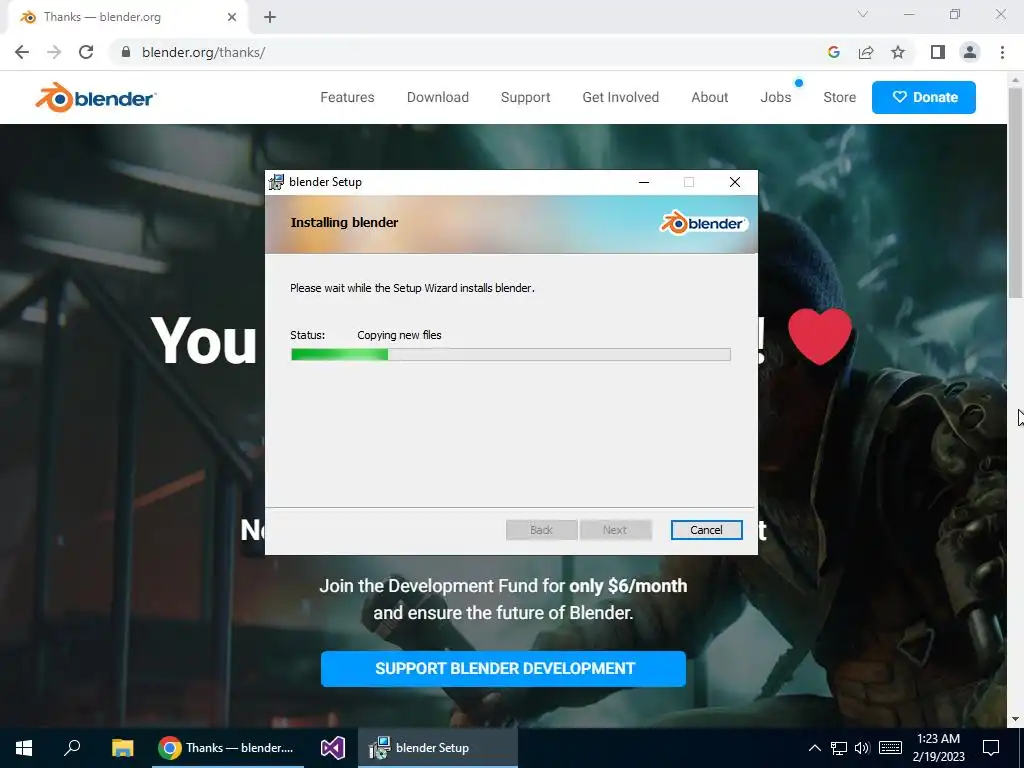The image size is (1024, 768).
Task: Open a new browser tab
Action: pyautogui.click(x=270, y=17)
